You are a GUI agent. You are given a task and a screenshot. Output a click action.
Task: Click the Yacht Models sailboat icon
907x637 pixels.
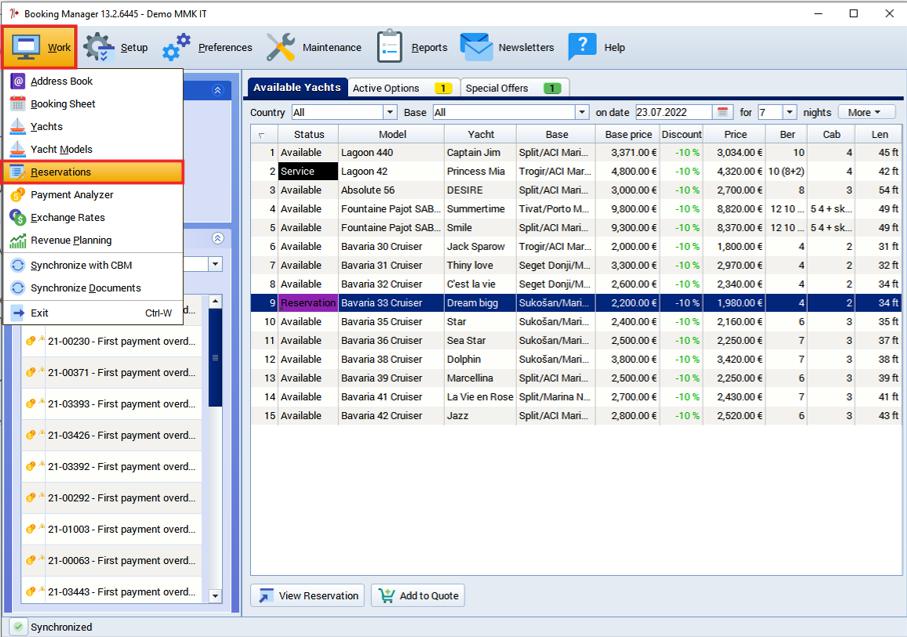[x=18, y=149]
